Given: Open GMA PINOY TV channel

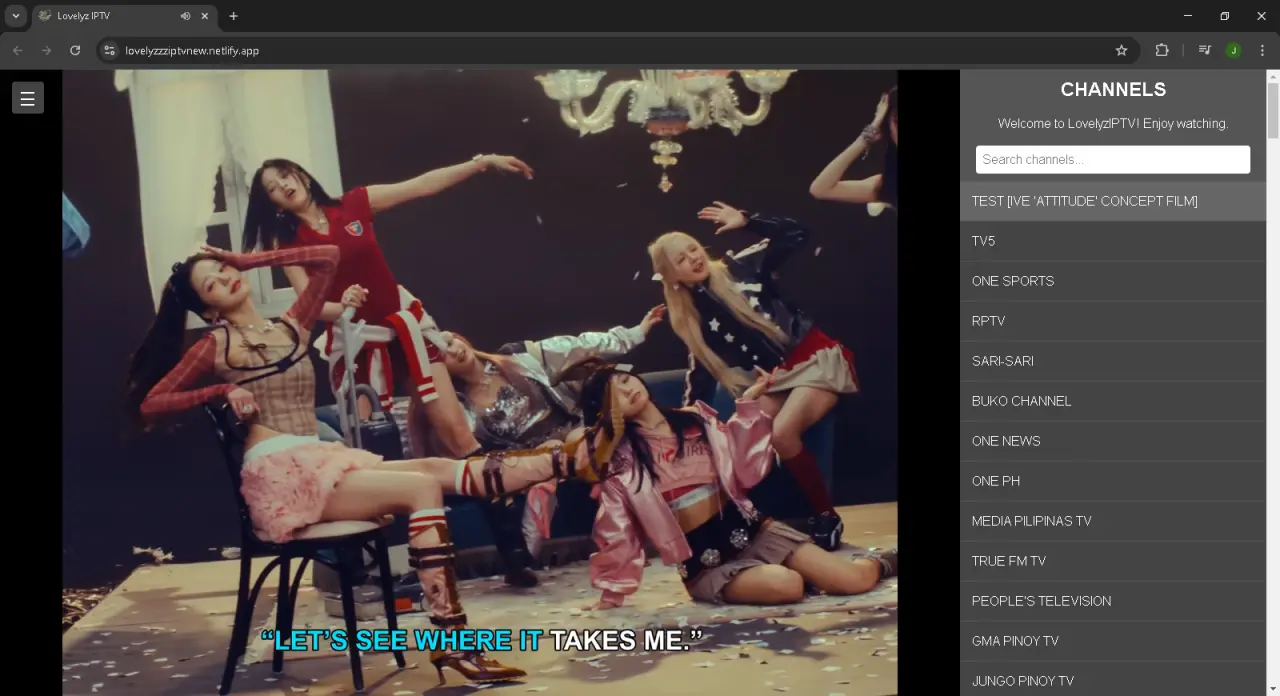Looking at the screenshot, I should pos(1113,641).
